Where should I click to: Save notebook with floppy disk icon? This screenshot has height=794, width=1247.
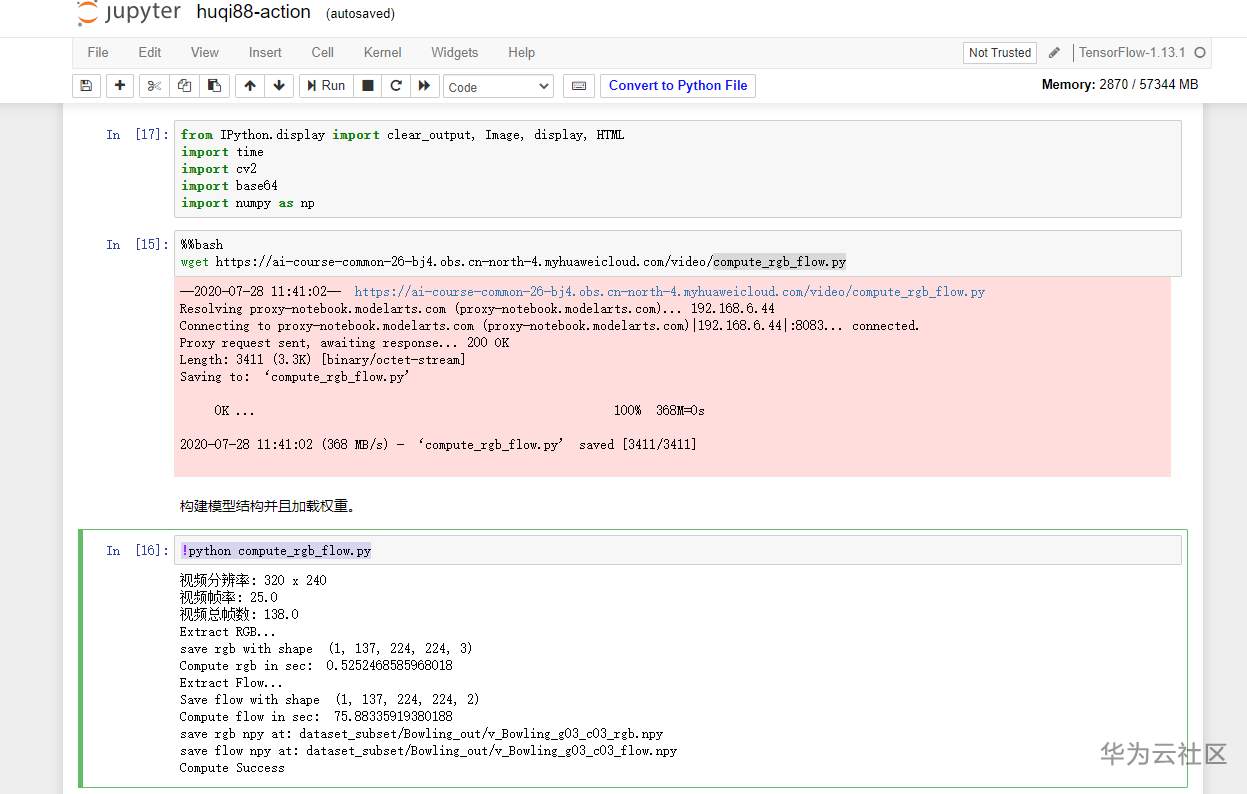87,86
